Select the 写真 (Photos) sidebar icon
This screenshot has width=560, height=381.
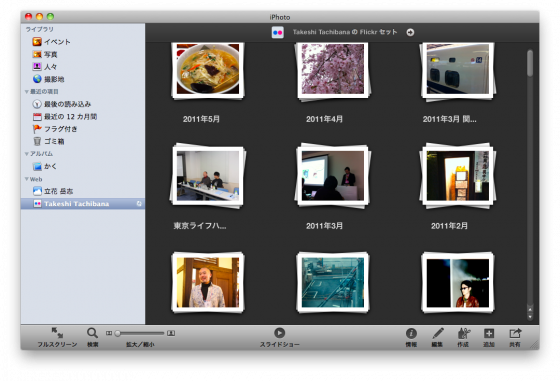pos(37,54)
